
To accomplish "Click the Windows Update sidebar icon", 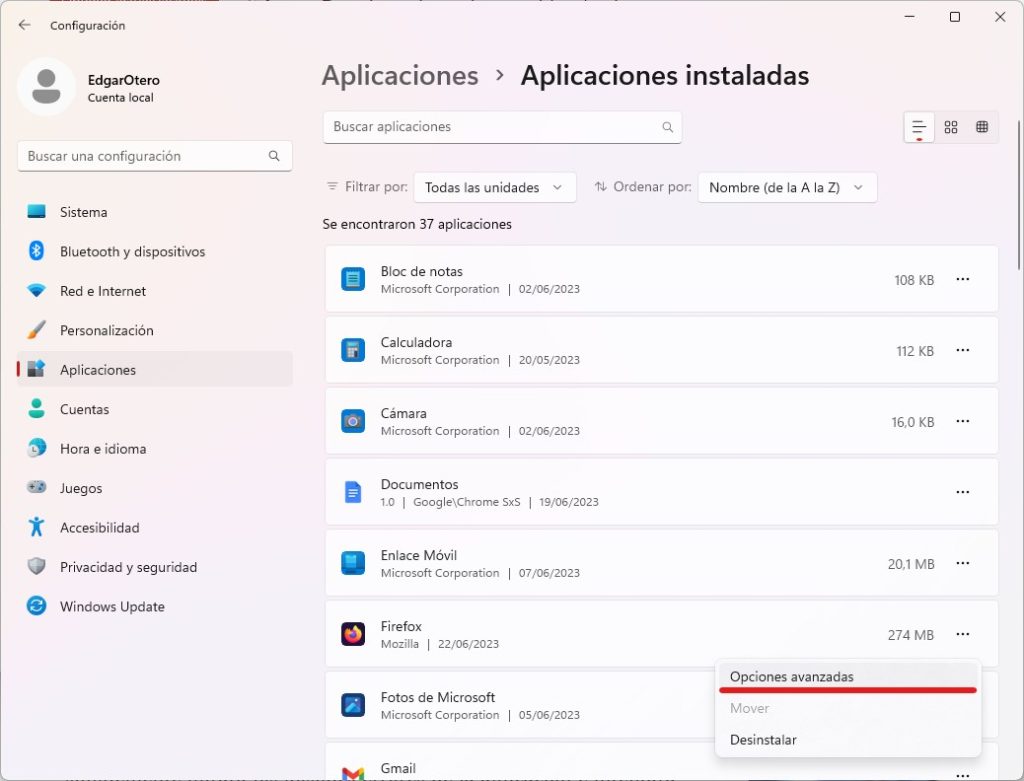I will 37,606.
